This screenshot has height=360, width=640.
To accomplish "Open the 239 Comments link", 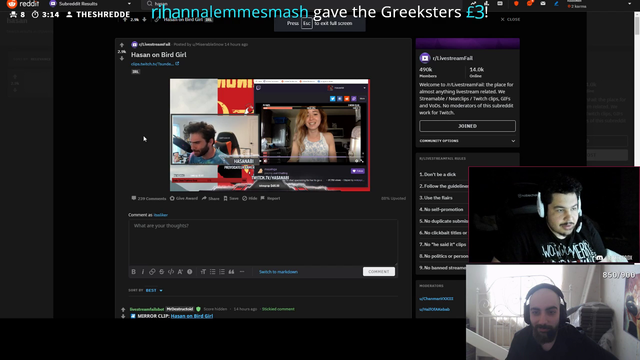I will tap(149, 198).
